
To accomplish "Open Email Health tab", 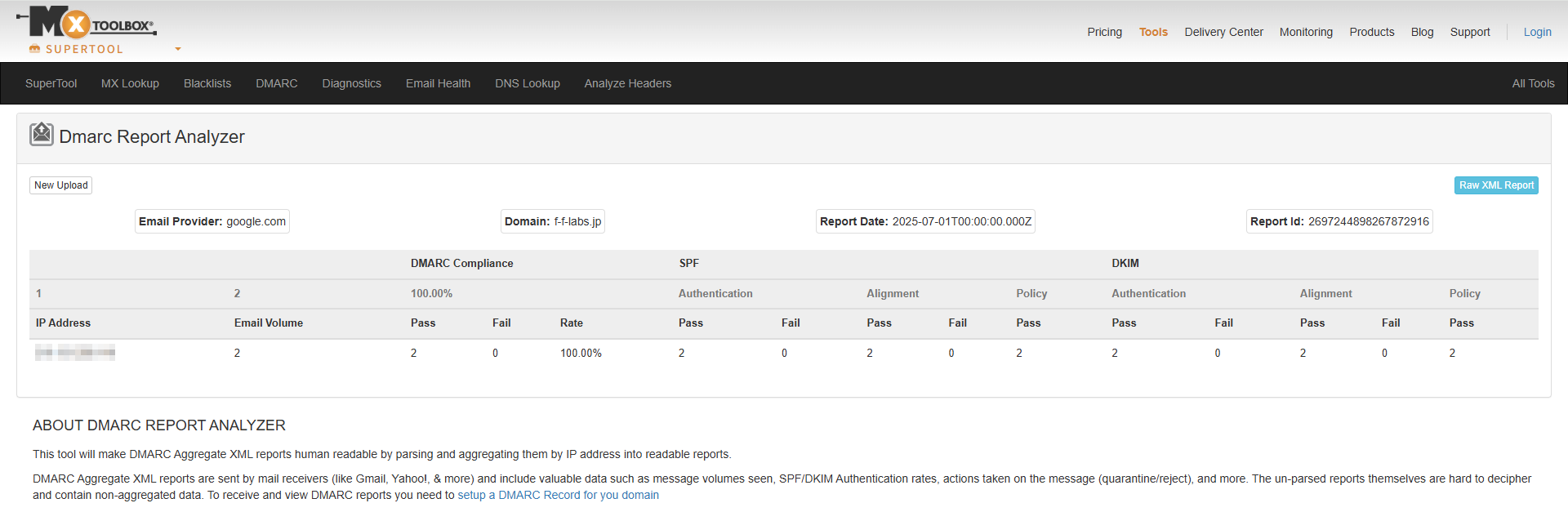I will 438,83.
